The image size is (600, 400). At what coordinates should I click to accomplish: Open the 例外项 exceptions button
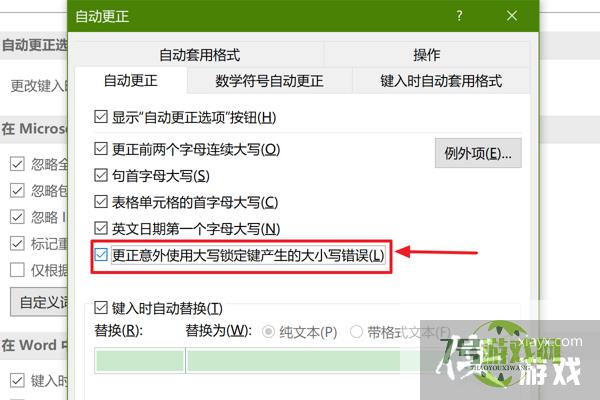tap(478, 153)
